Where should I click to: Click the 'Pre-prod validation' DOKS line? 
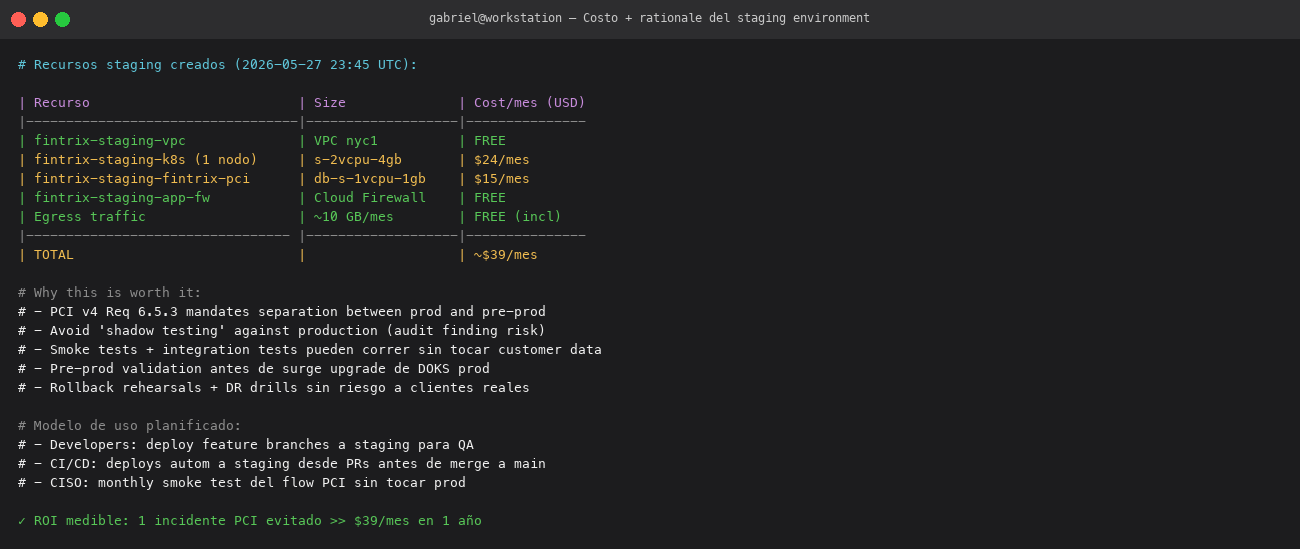coord(254,369)
